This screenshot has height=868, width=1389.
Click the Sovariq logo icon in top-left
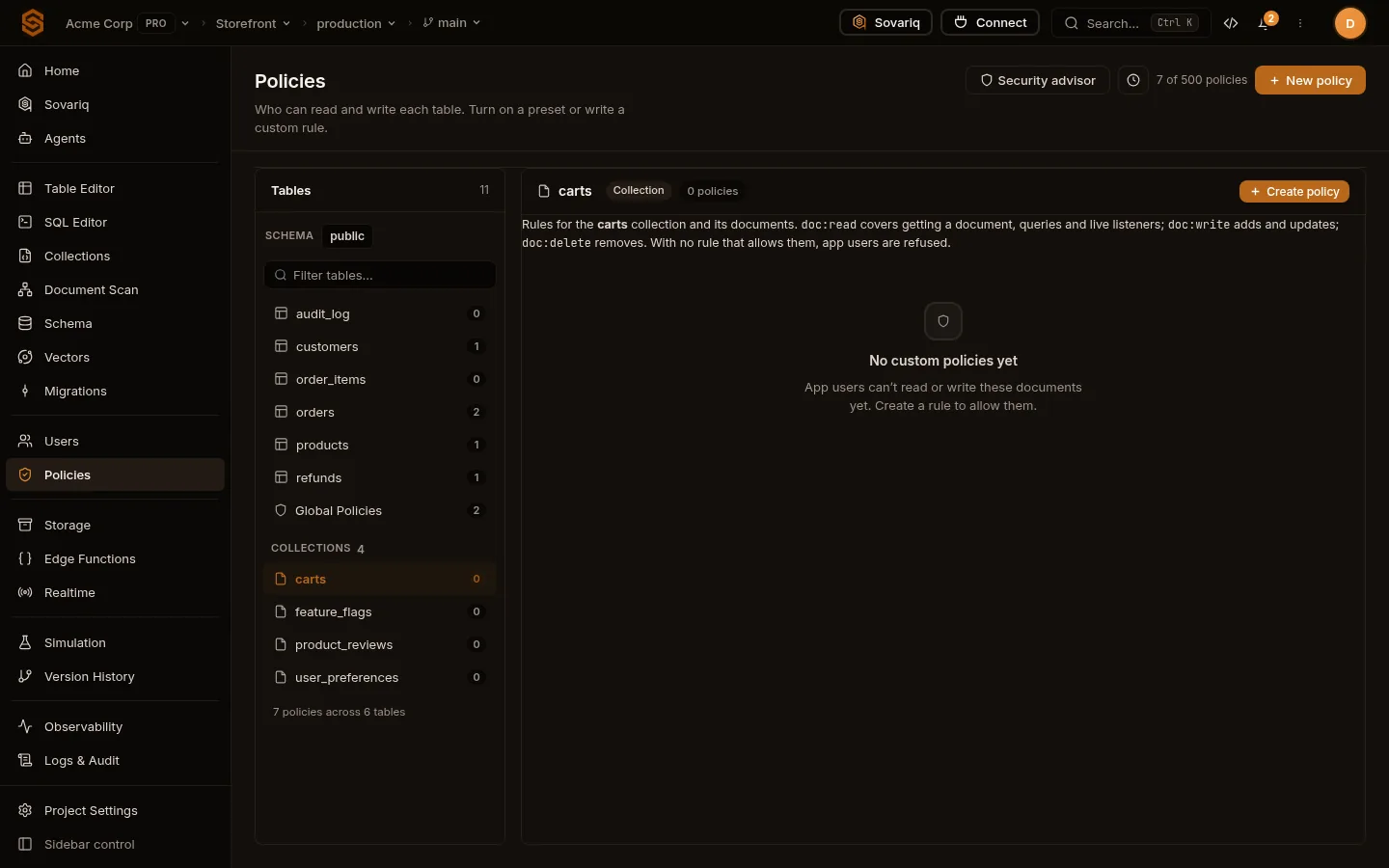click(33, 22)
